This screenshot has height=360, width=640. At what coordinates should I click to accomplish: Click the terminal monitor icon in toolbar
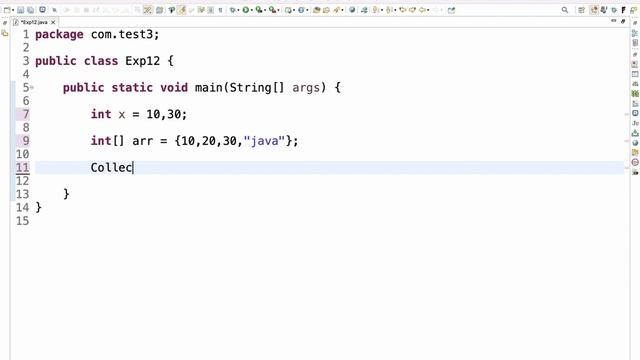pos(42,9)
